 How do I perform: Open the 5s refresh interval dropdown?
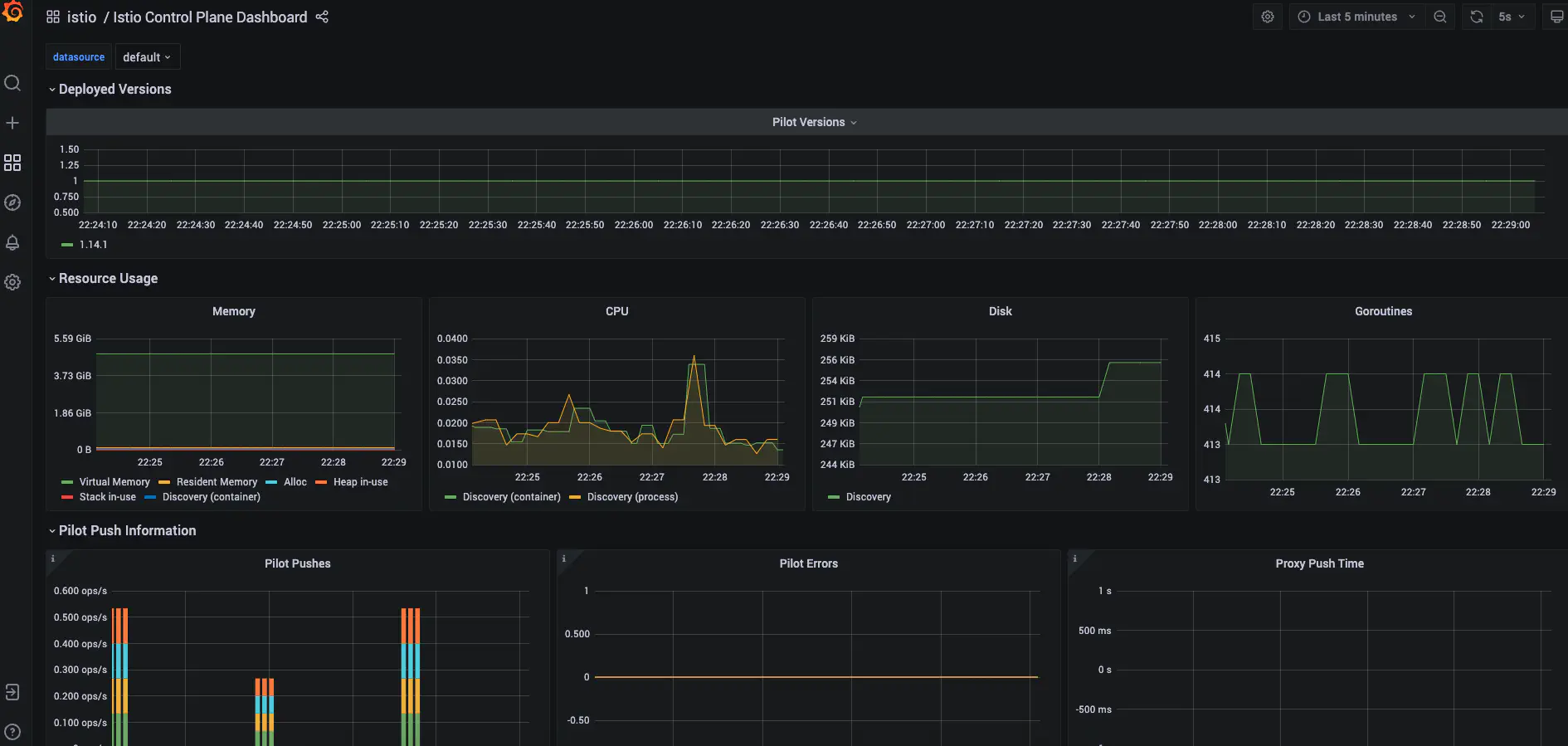pyautogui.click(x=1512, y=17)
